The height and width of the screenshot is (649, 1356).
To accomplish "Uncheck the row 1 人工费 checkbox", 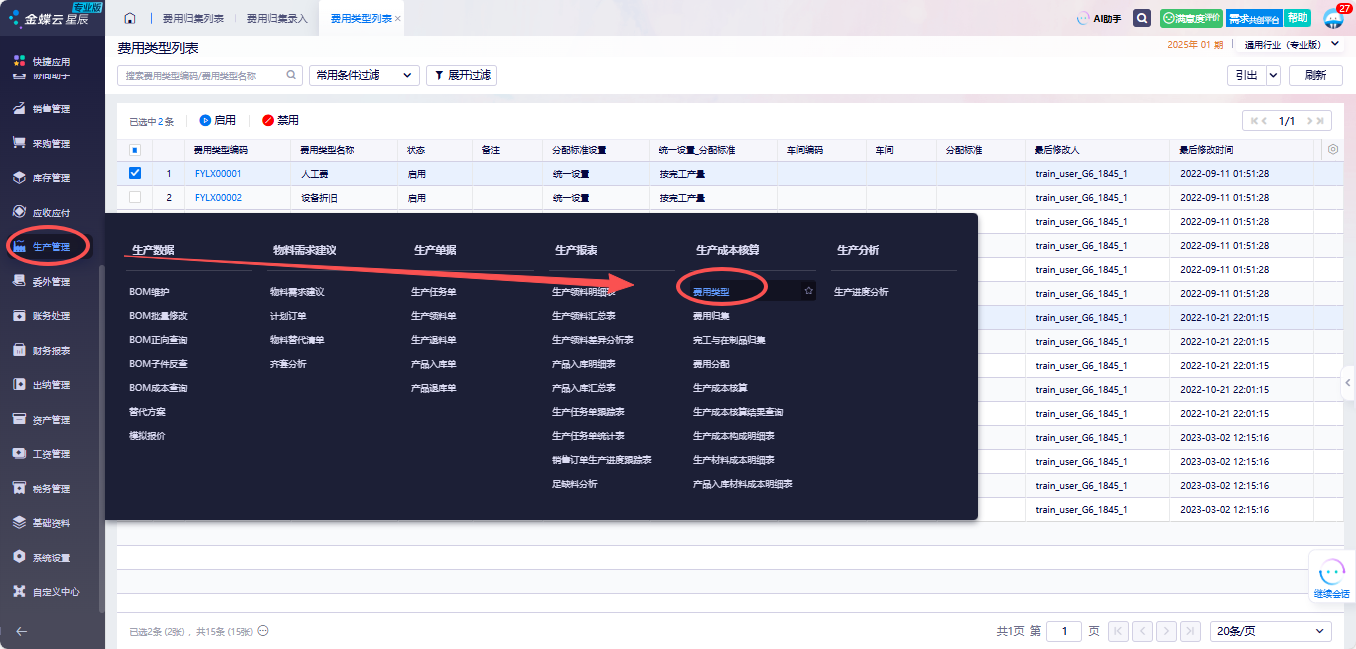I will click(135, 173).
